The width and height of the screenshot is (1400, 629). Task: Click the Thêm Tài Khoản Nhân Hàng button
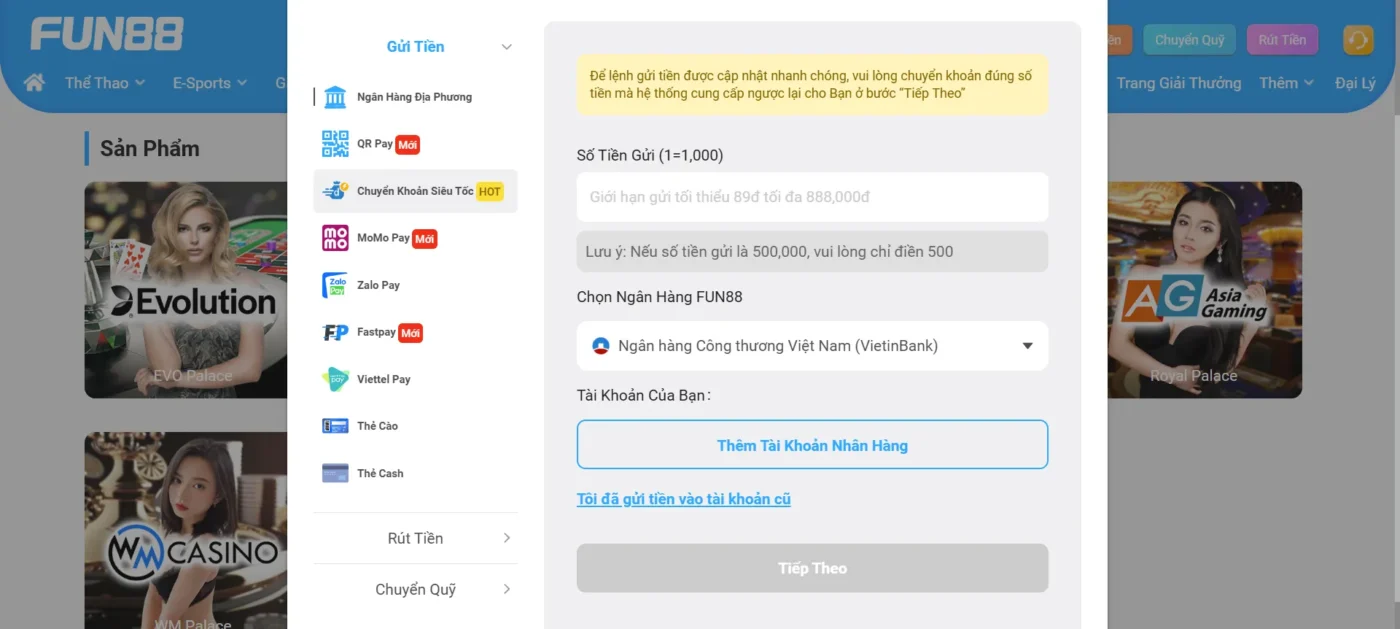tap(812, 445)
